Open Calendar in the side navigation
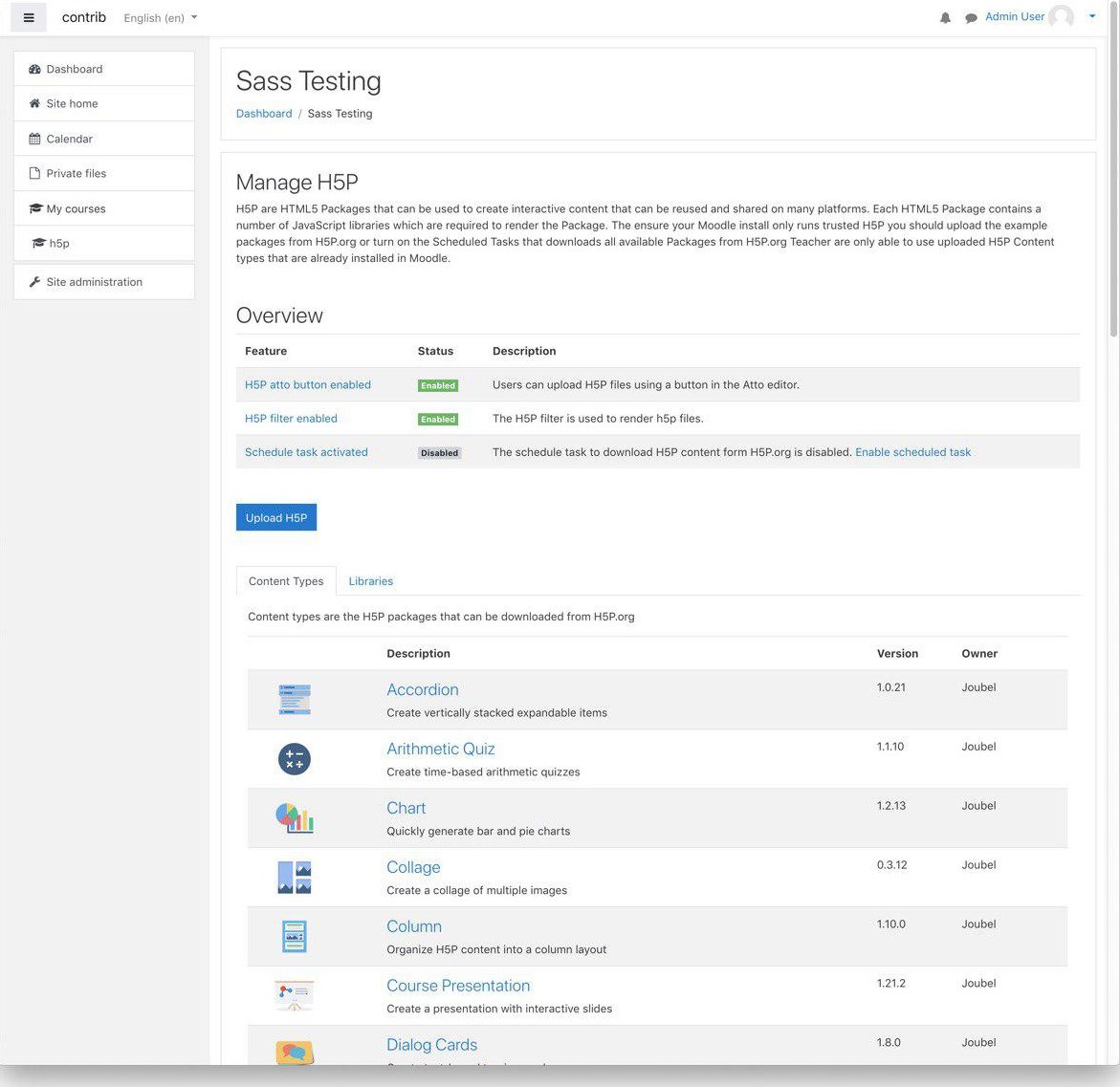This screenshot has height=1087, width=1120. point(104,139)
